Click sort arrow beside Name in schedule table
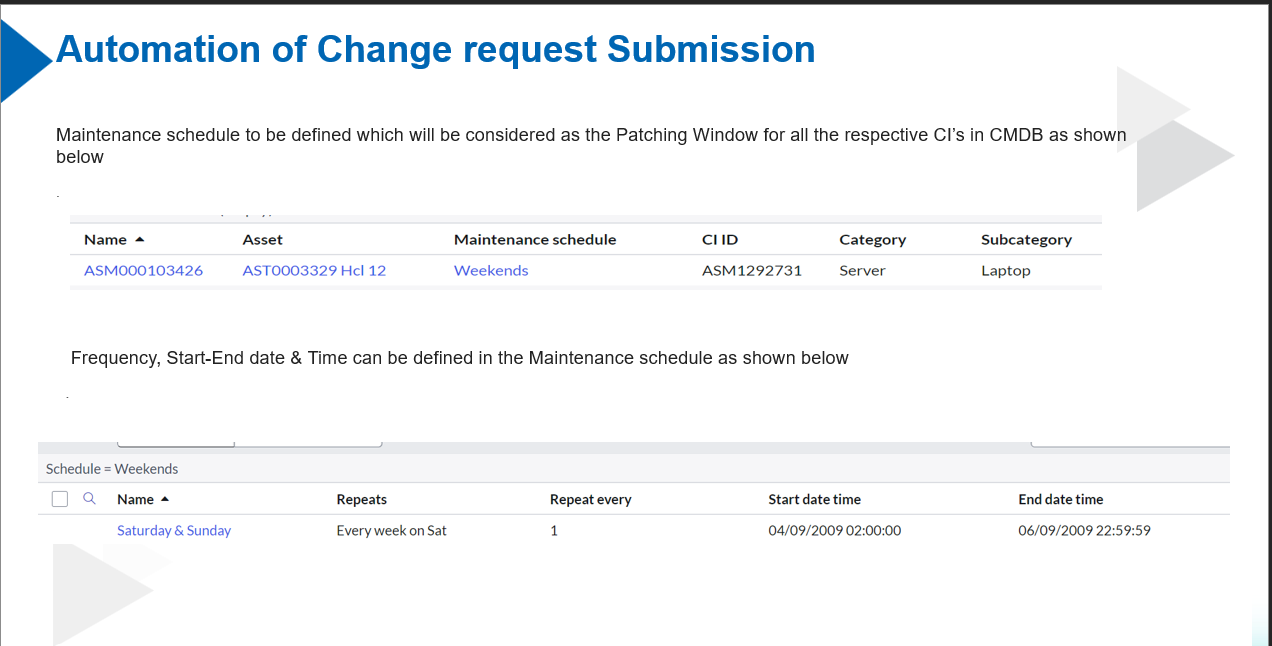 165,499
